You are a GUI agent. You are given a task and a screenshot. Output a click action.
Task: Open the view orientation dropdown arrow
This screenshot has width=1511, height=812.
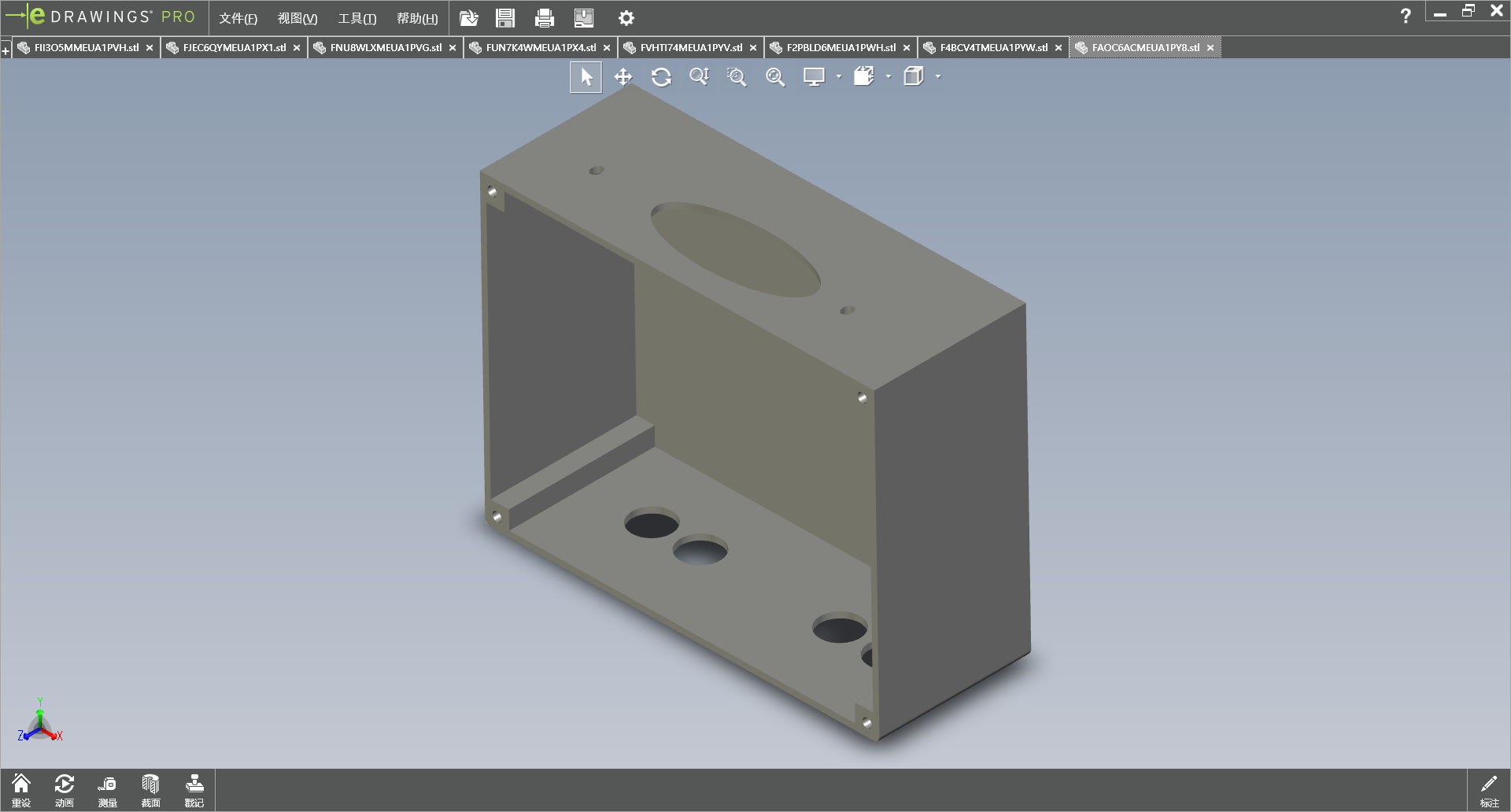tap(888, 77)
